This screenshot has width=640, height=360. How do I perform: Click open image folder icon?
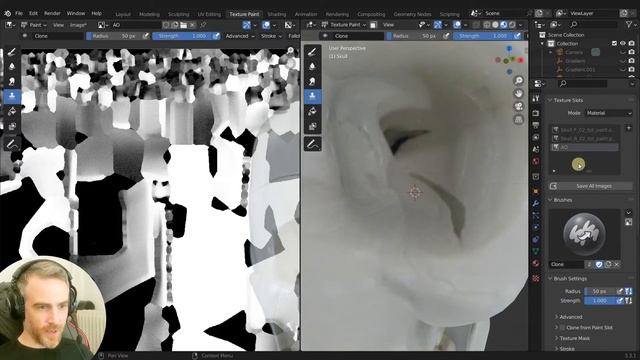click(183, 25)
